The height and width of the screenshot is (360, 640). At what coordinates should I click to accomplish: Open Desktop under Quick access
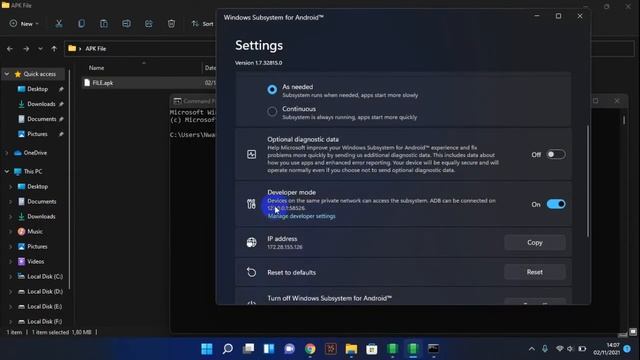(x=37, y=89)
